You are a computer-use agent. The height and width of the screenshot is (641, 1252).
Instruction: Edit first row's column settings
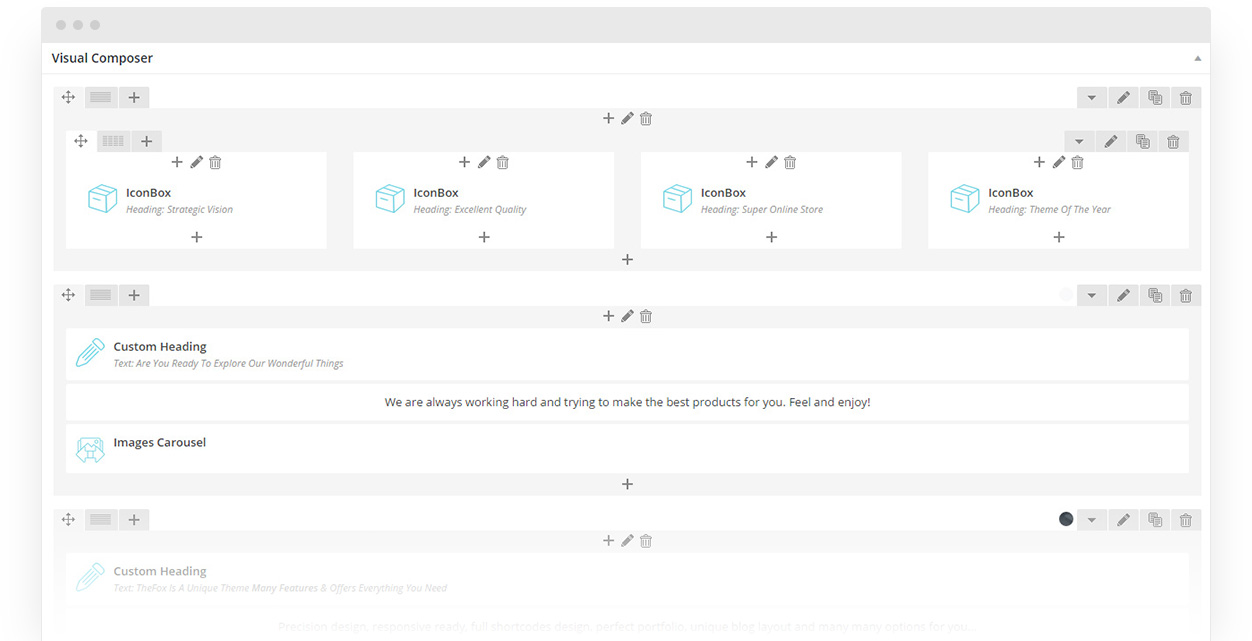coord(627,118)
